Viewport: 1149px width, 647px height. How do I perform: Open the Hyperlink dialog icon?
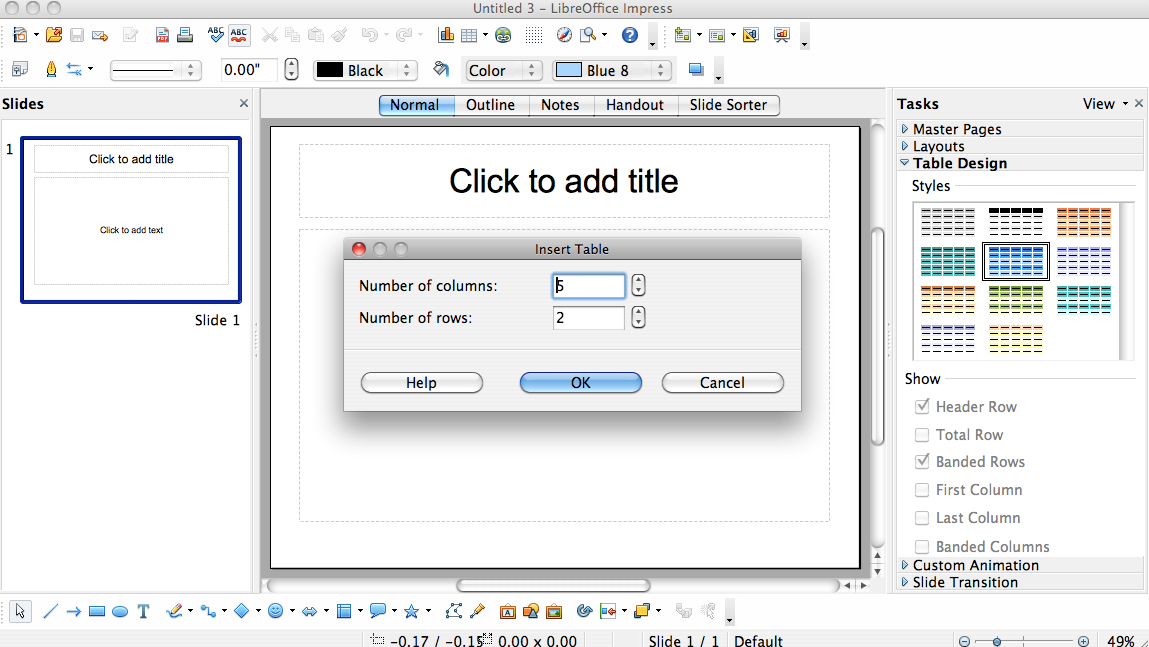pyautogui.click(x=503, y=34)
